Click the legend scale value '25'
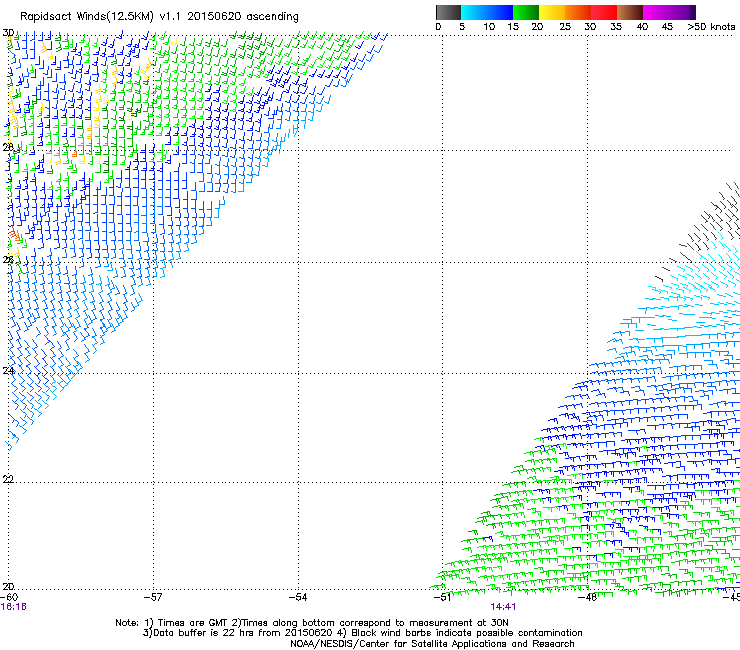This screenshot has width=740, height=650. pyautogui.click(x=565, y=26)
